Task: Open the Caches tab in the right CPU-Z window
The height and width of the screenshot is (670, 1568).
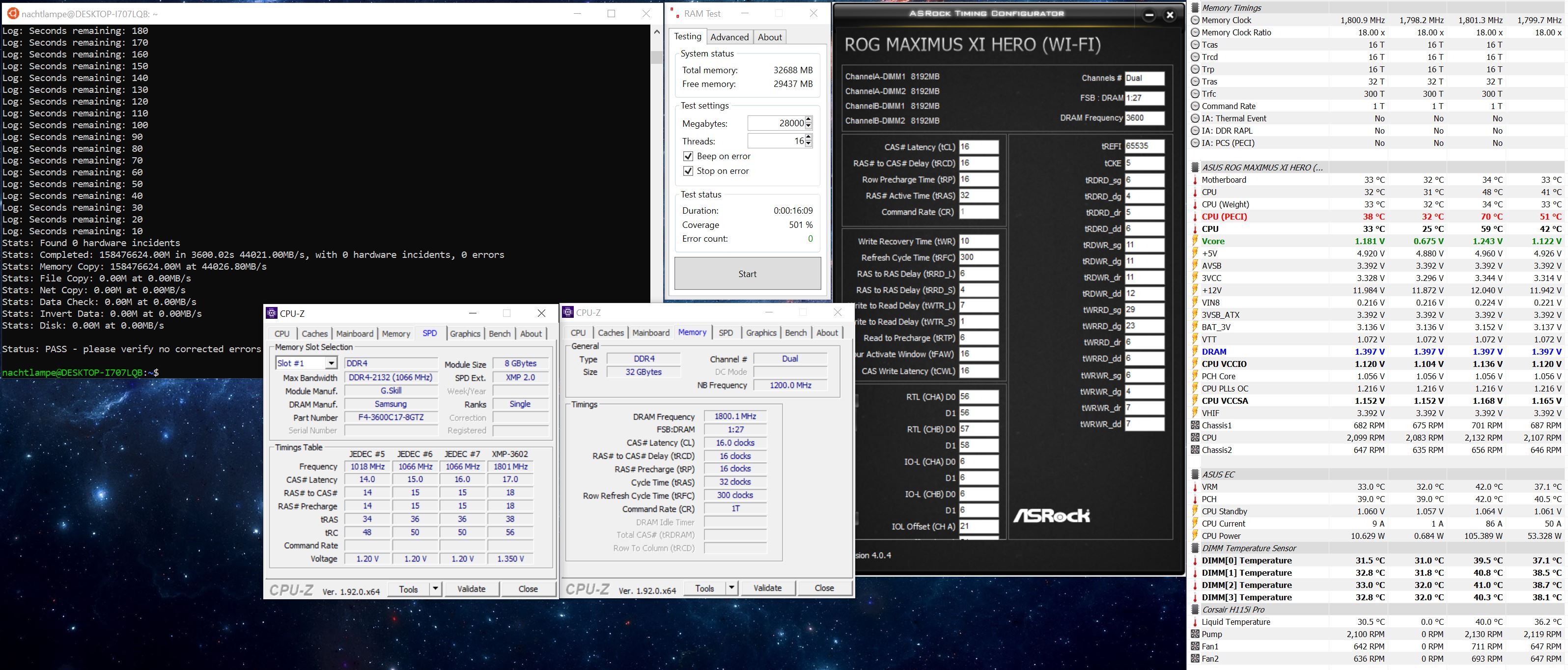Action: (611, 332)
